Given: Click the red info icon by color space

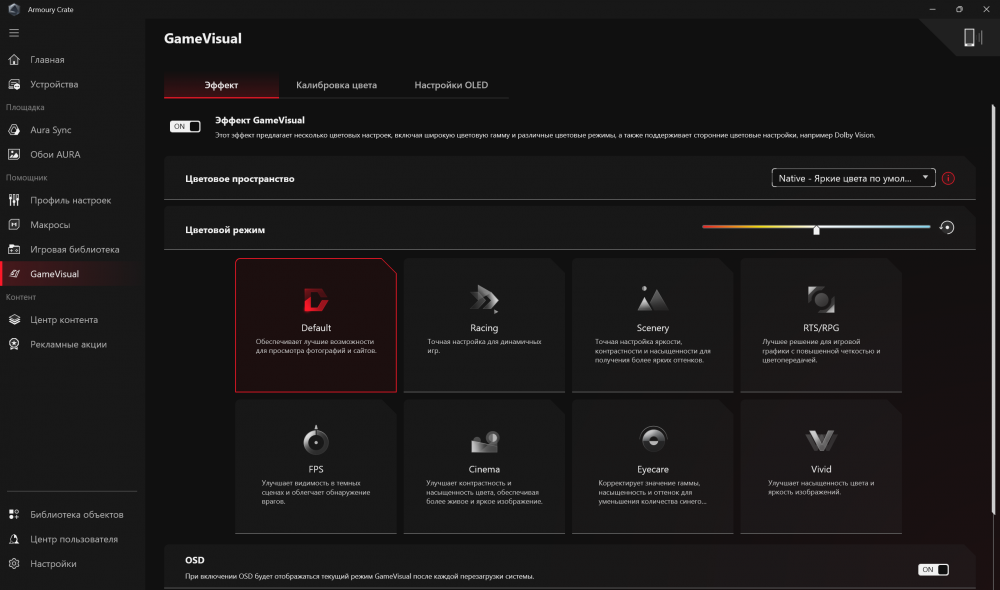Looking at the screenshot, I should 948,179.
